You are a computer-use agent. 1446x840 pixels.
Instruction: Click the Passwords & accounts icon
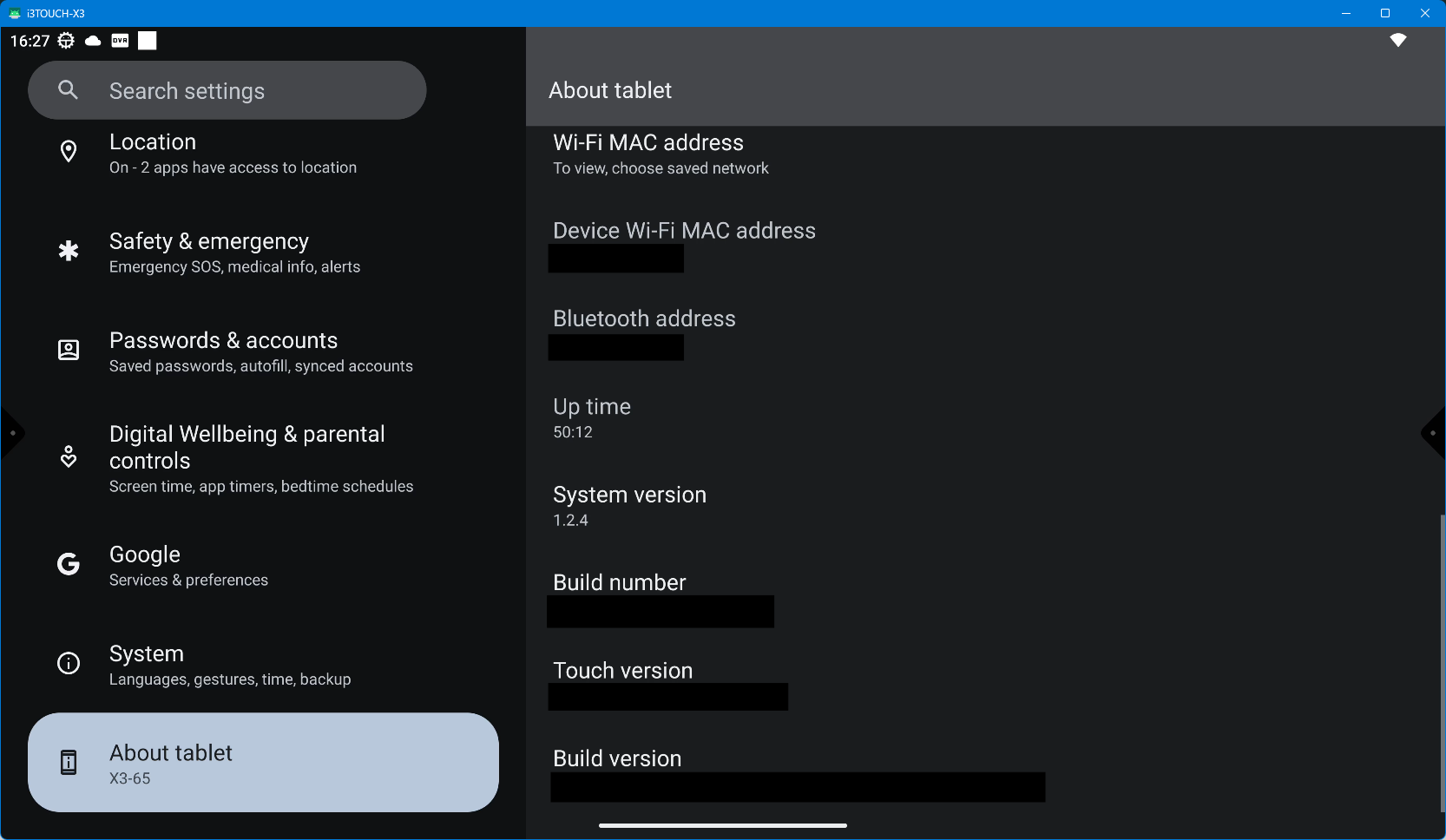coord(69,351)
